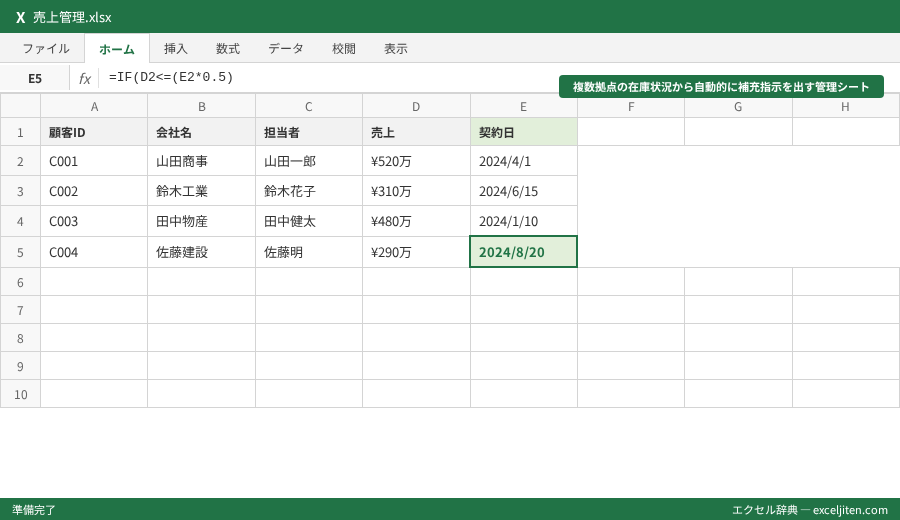Select cell 2024/1/10

click(523, 221)
